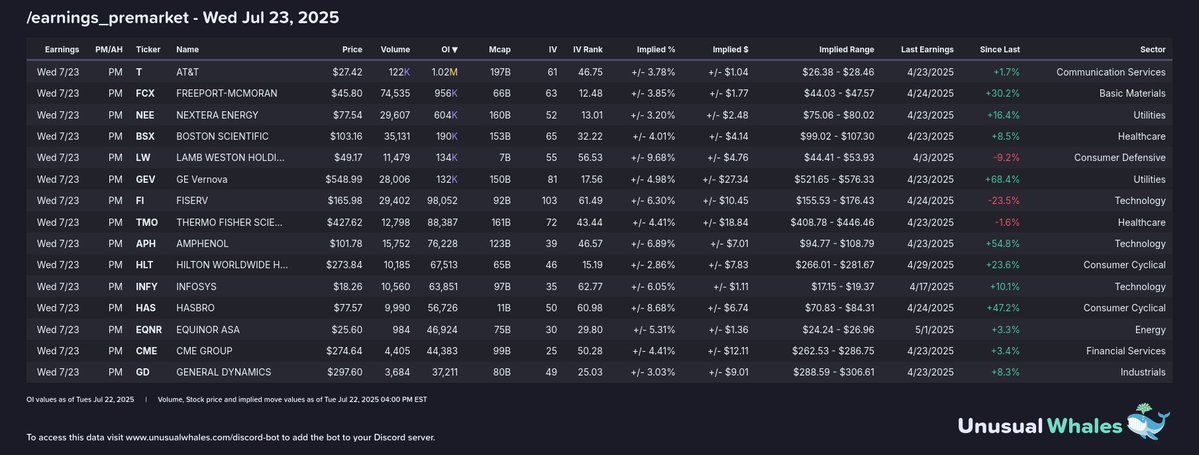Click the Price column header
1199x455 pixels.
(353, 50)
